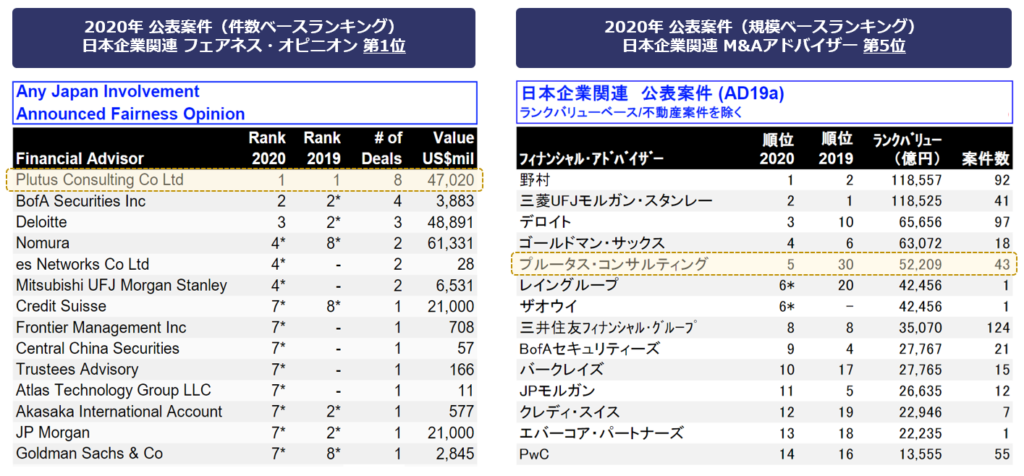Click the rank value '22,946' for クレディ・スイス
The image size is (1024, 476).
pyautogui.click(x=921, y=411)
